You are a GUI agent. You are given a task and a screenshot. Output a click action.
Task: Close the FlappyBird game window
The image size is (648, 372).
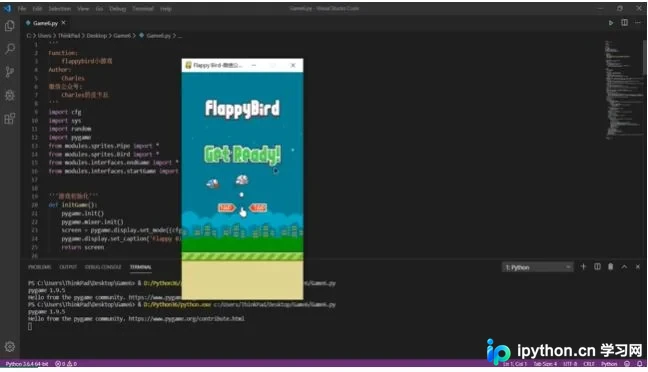pyautogui.click(x=293, y=65)
